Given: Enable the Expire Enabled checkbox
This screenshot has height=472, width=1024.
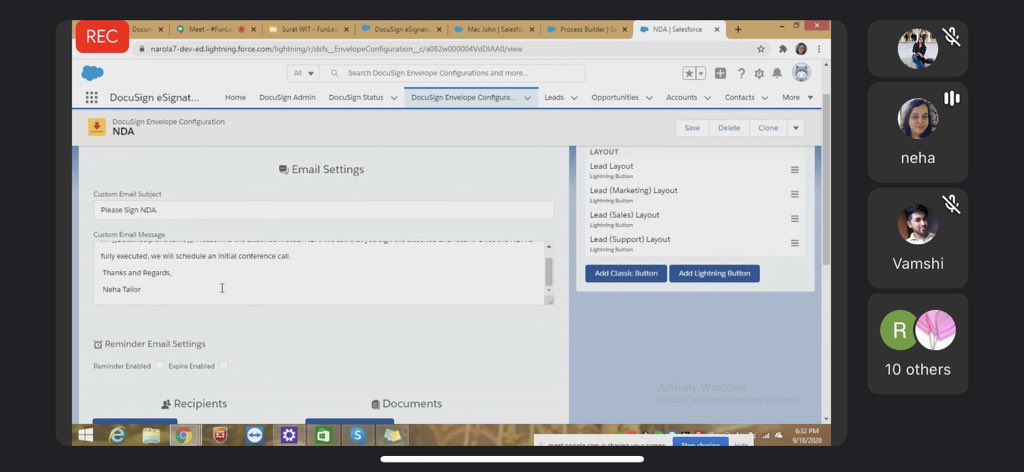Looking at the screenshot, I should tap(223, 366).
